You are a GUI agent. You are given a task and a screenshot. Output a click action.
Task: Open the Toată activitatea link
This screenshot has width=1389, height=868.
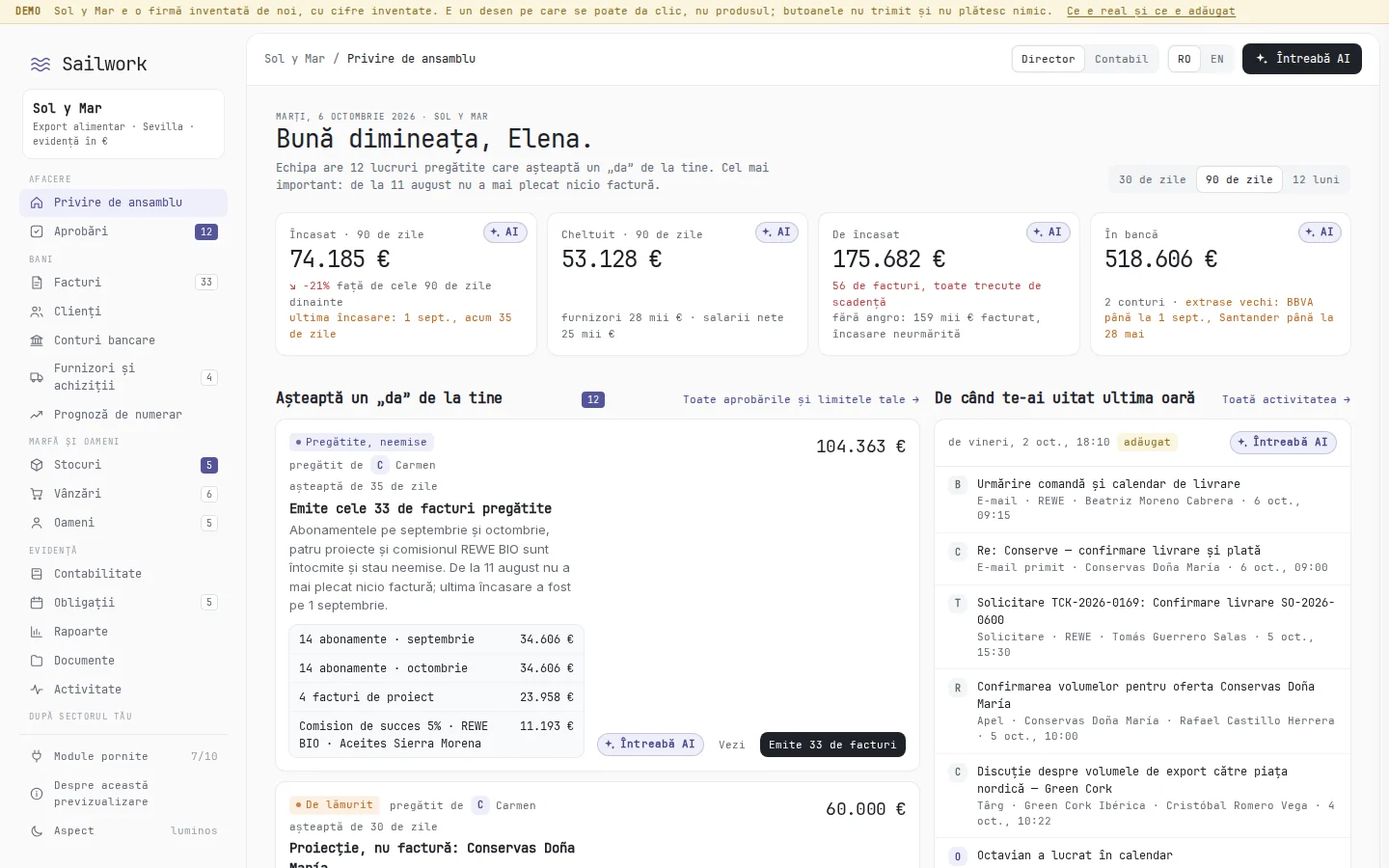[x=1286, y=399]
